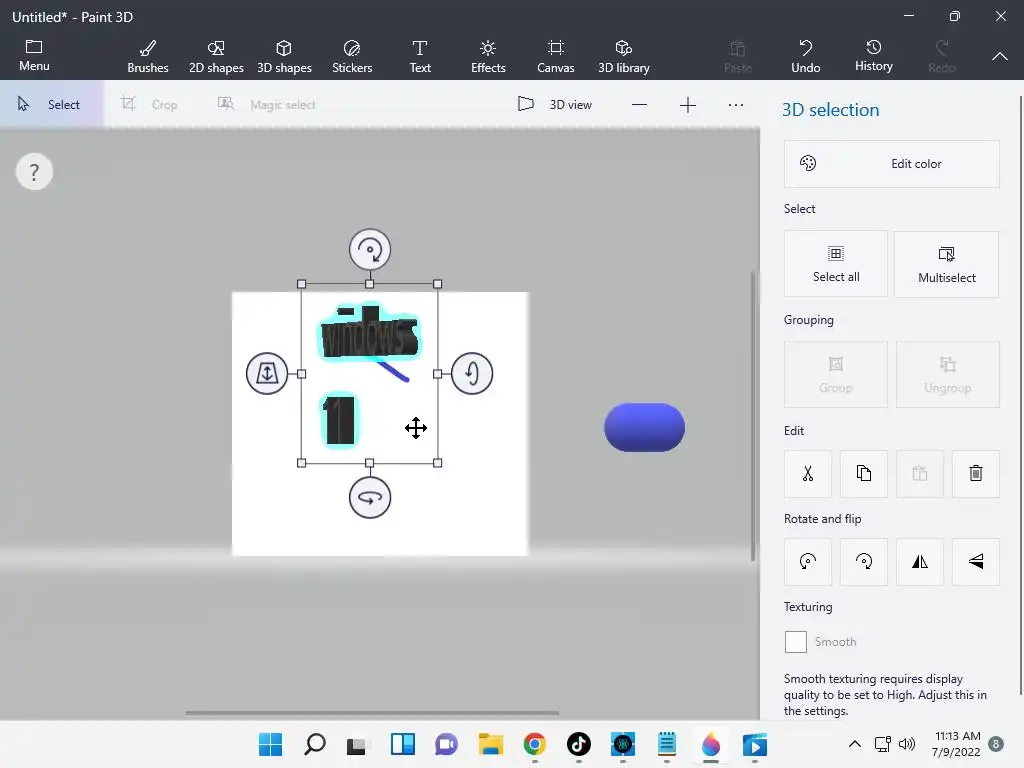Flip selection vertically
Screen dimensions: 1024x768
pos(976,562)
